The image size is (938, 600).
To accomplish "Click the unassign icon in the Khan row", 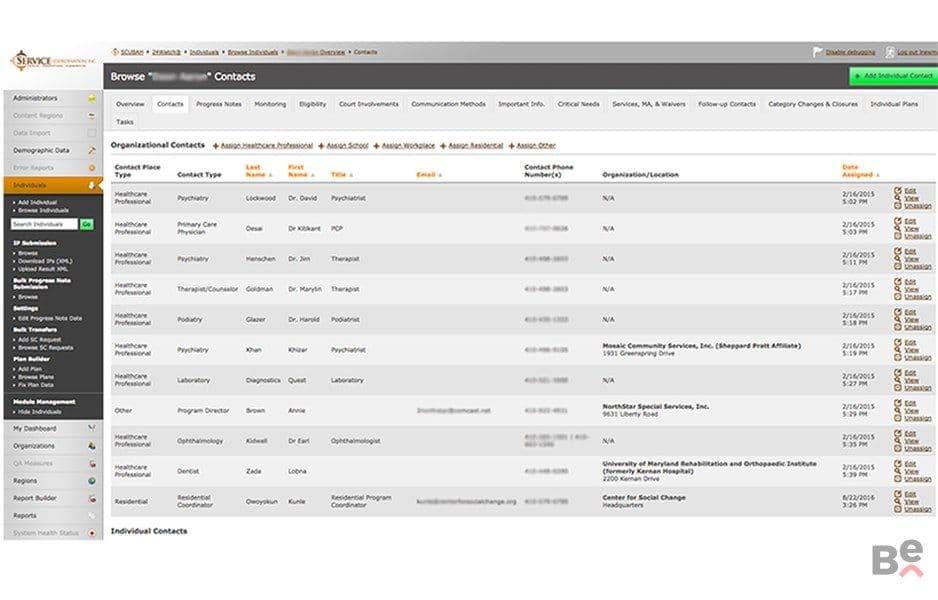I will (897, 357).
